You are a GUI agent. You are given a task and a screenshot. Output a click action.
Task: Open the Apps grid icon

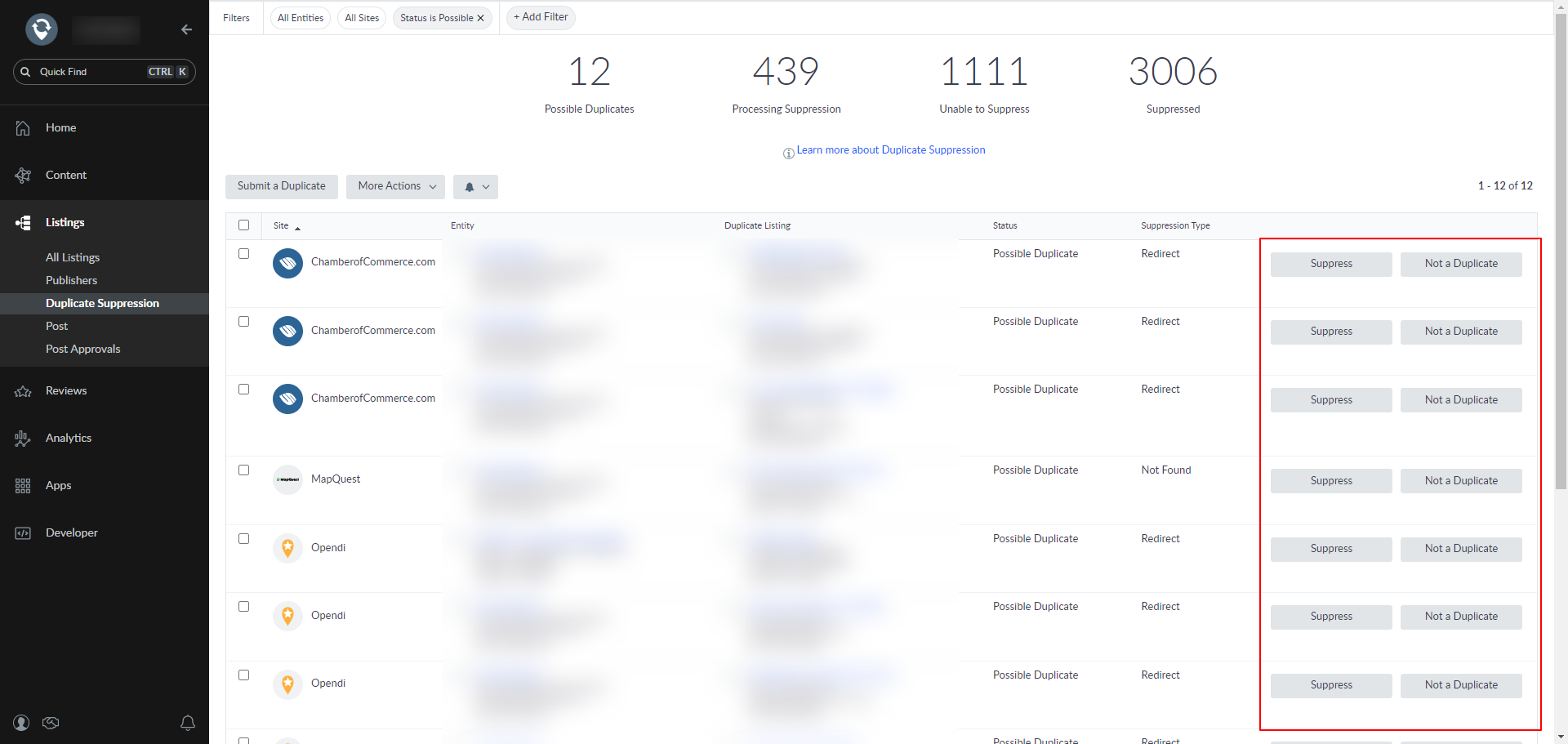point(23,486)
